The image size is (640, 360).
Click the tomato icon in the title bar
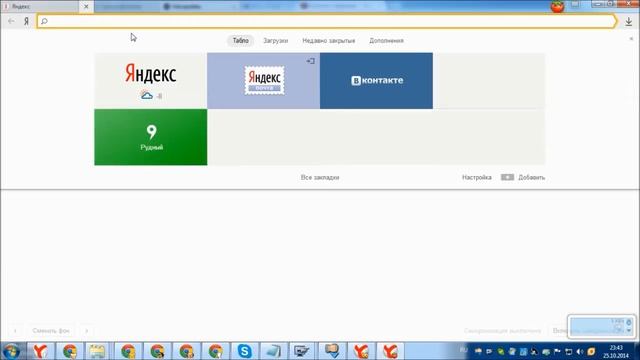[557, 7]
